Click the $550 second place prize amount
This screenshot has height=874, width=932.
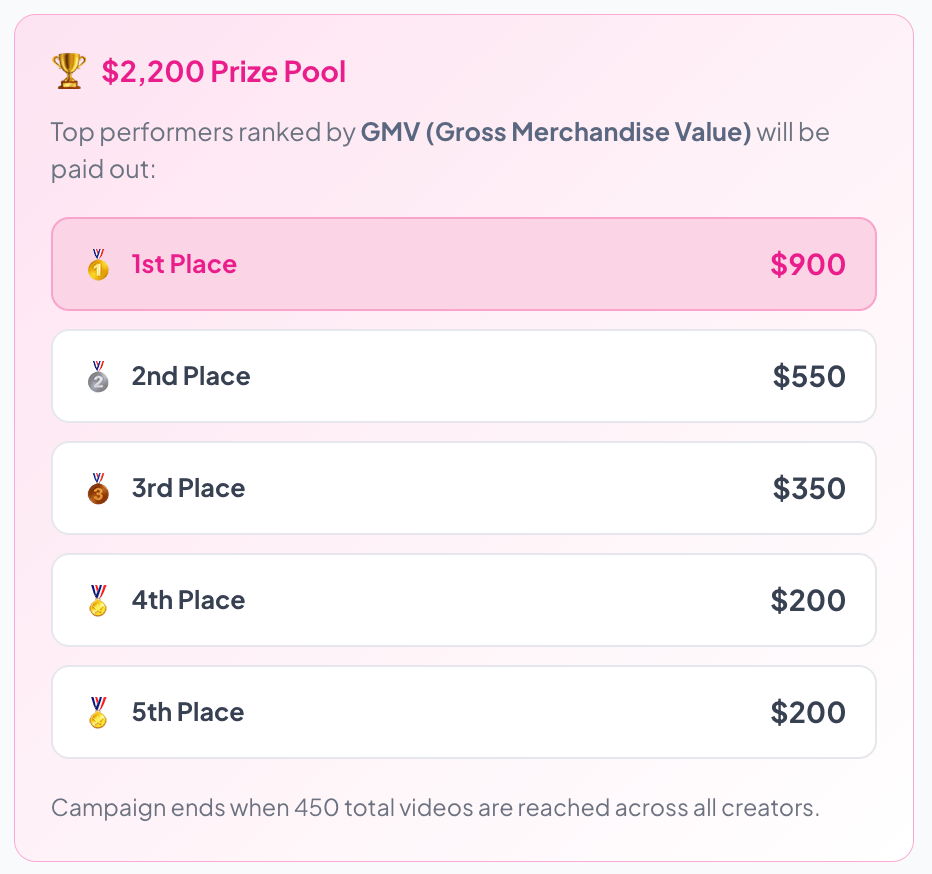(809, 377)
